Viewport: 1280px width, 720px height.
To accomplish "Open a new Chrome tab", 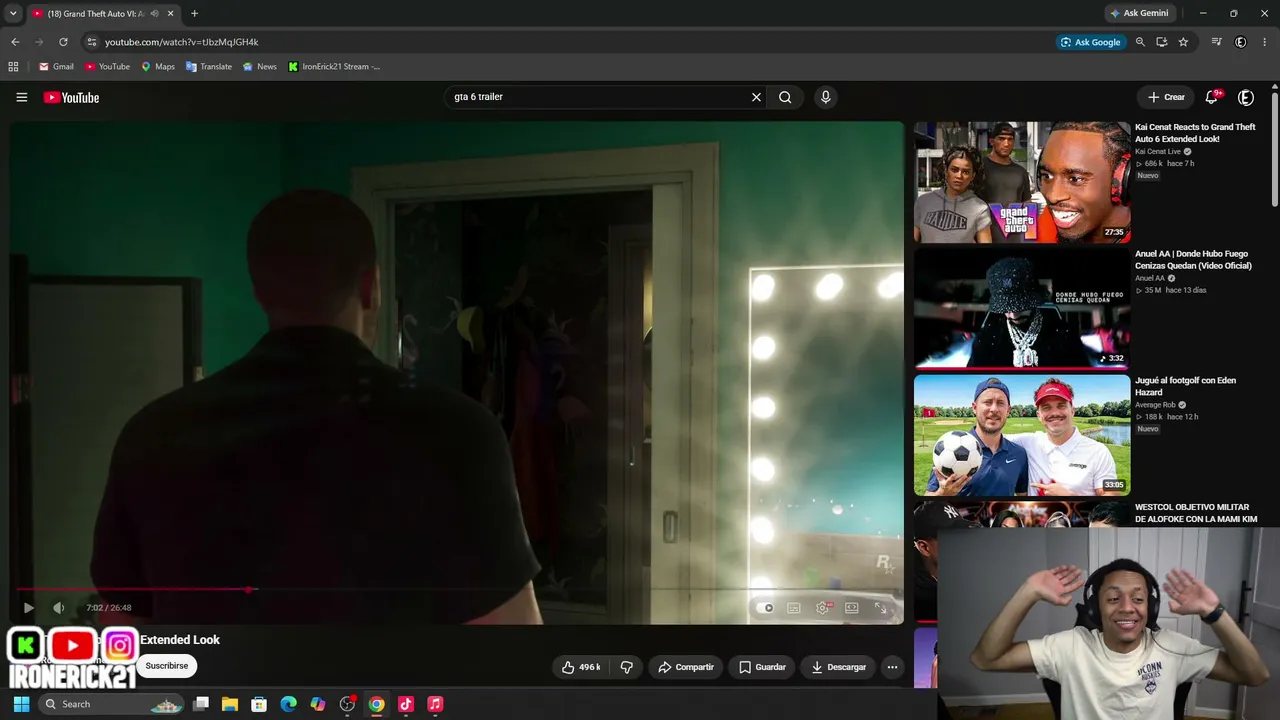I will pyautogui.click(x=194, y=13).
